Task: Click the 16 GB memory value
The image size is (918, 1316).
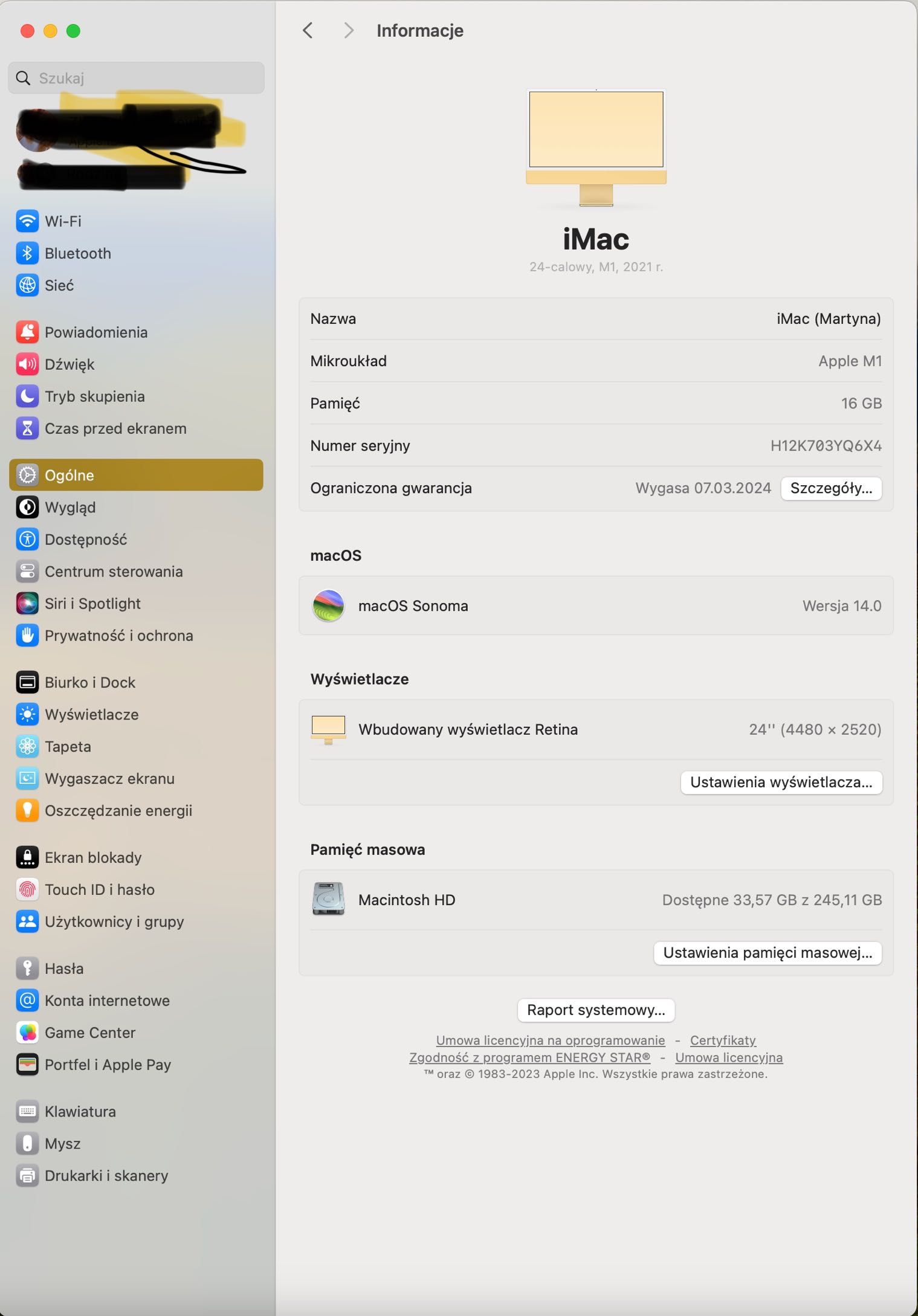Action: click(861, 403)
